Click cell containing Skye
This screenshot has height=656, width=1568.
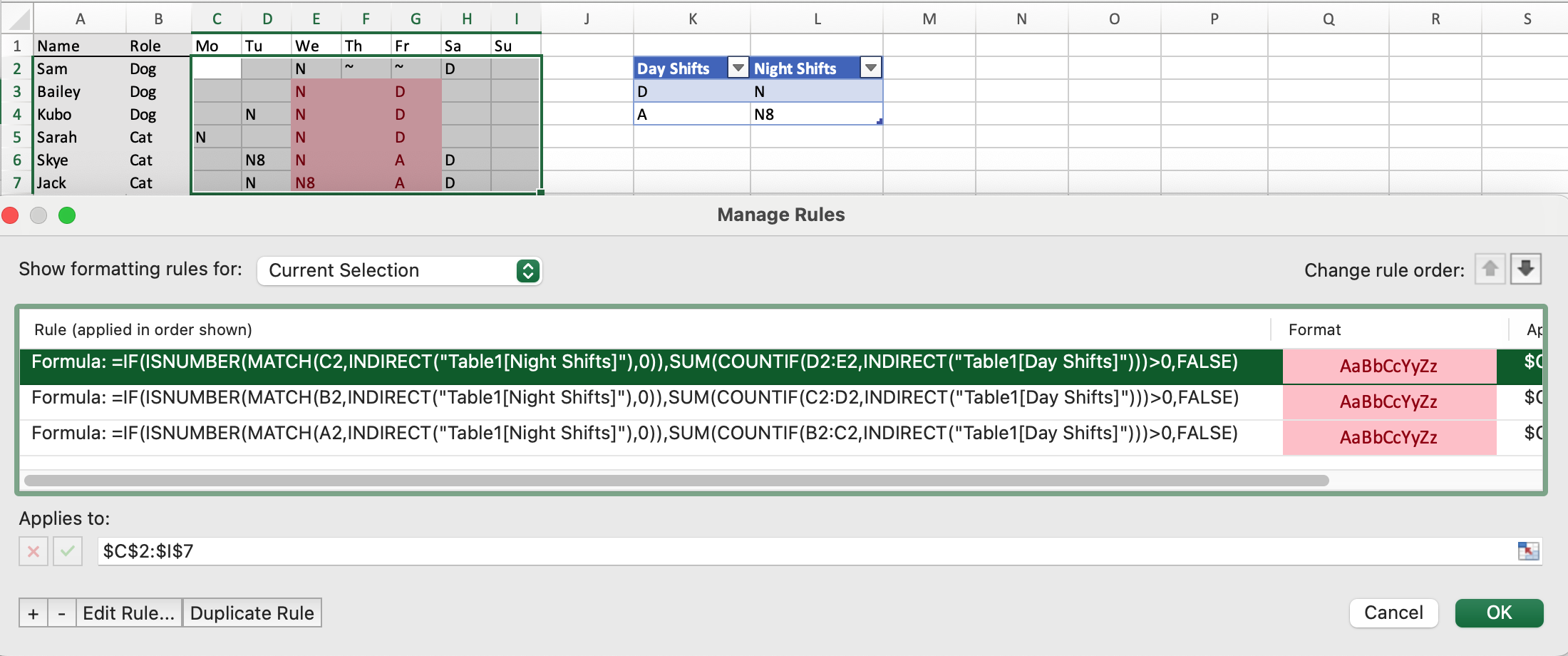[x=80, y=160]
